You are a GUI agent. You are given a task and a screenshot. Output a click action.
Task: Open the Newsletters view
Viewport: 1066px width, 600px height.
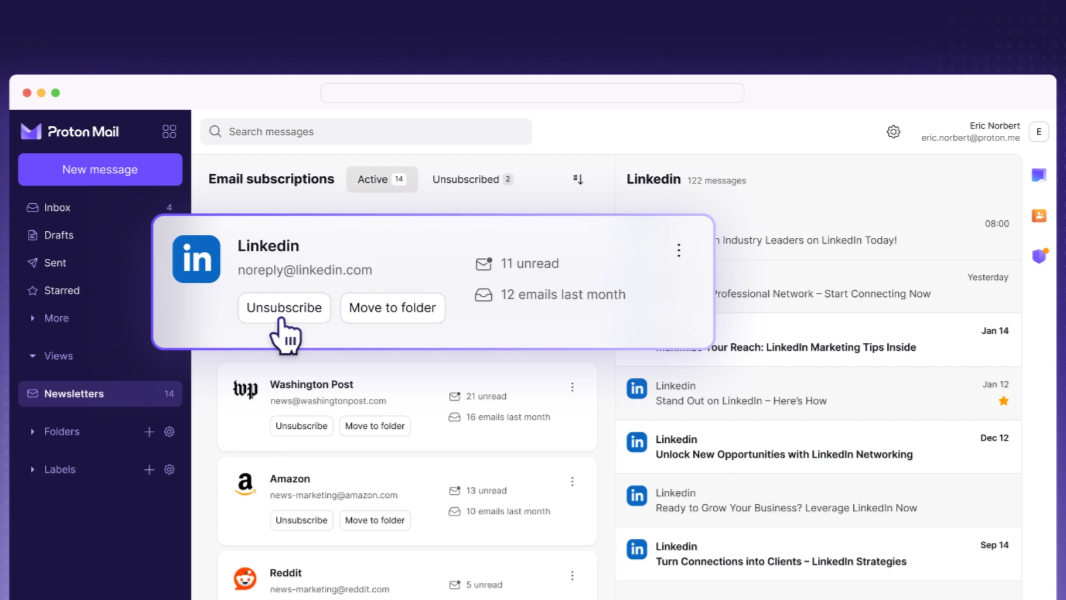(72, 393)
